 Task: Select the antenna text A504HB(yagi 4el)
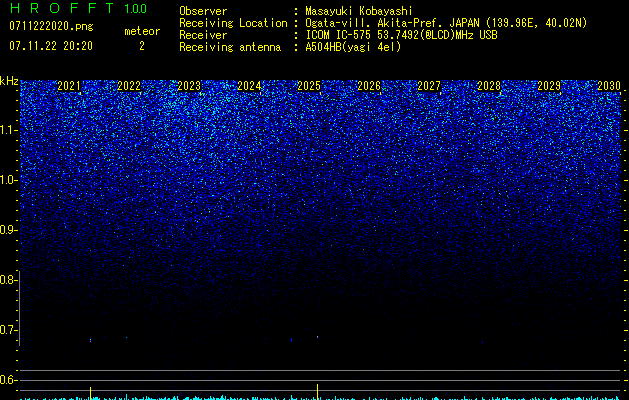pyautogui.click(x=353, y=47)
